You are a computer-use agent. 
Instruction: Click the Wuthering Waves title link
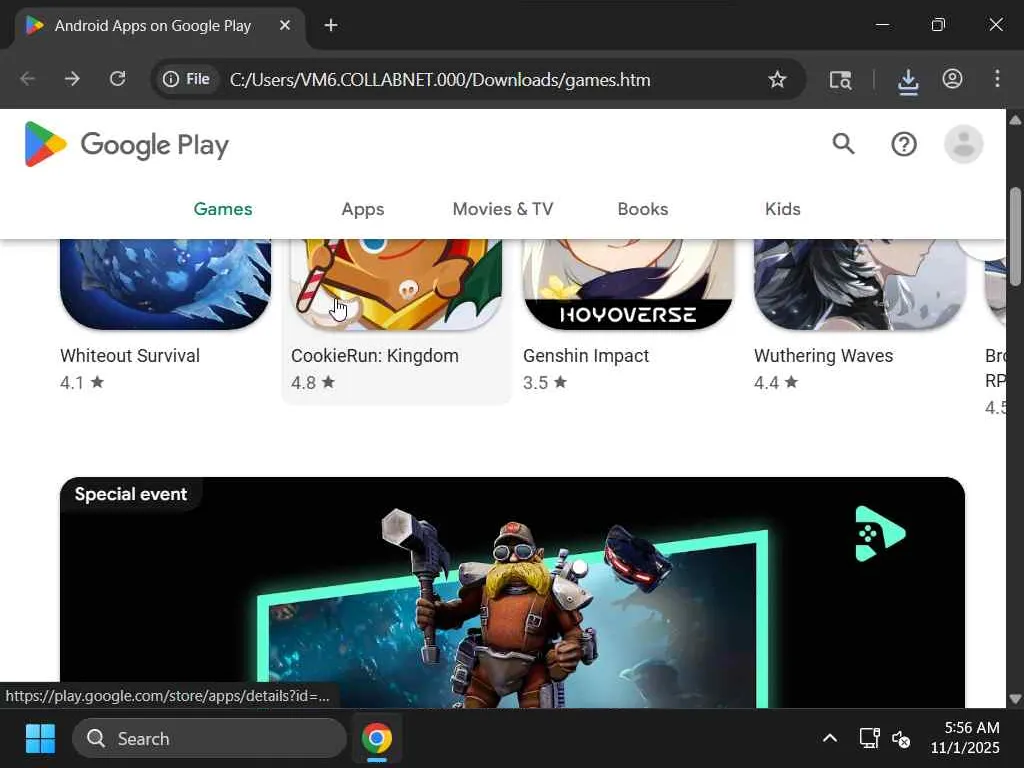click(824, 356)
